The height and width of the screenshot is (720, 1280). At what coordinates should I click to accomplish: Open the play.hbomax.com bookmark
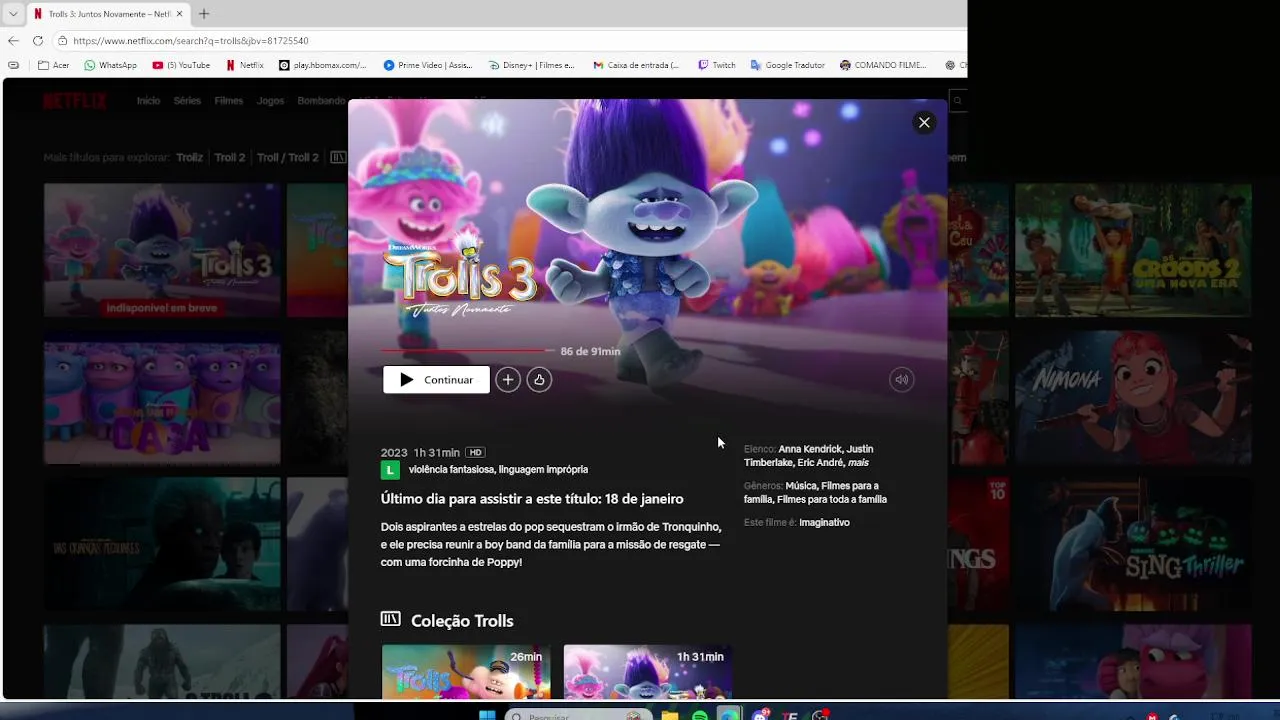pyautogui.click(x=322, y=65)
